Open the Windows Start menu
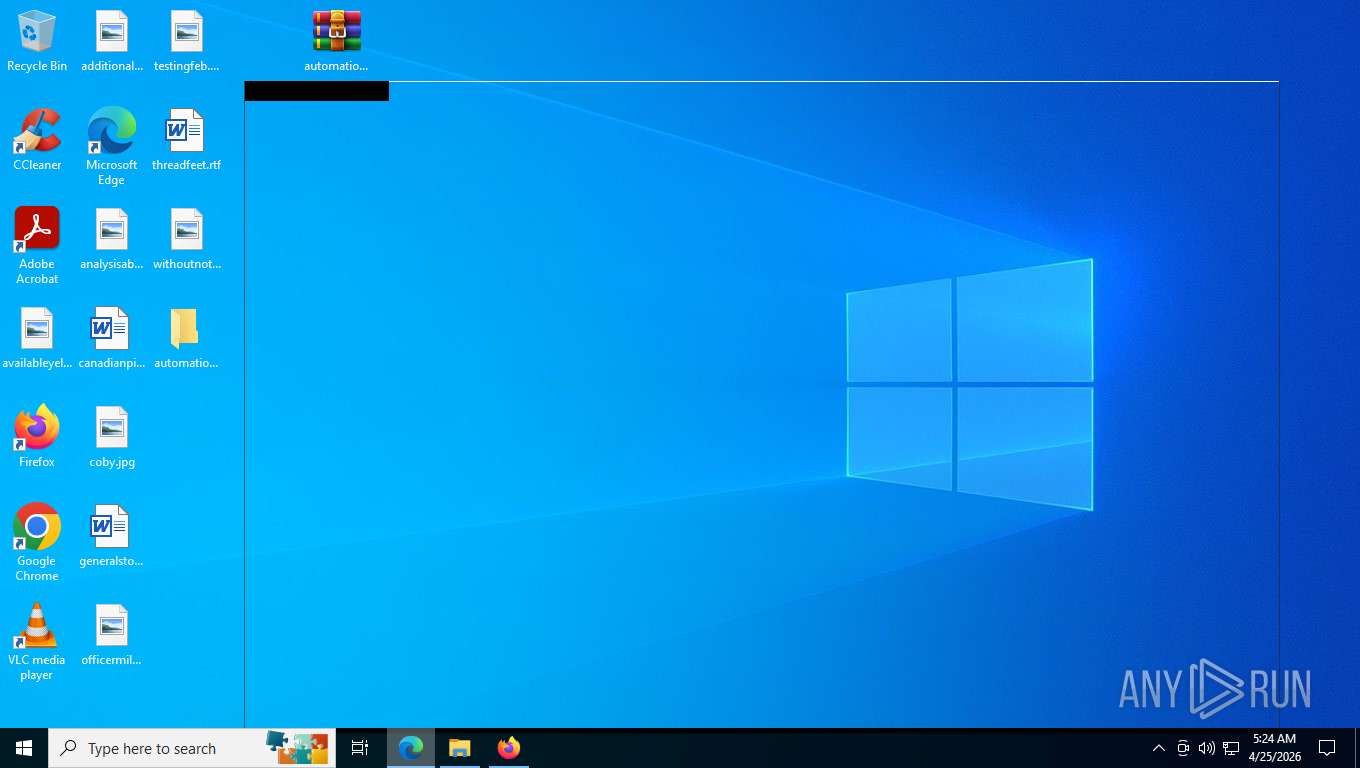1360x768 pixels. pos(24,748)
